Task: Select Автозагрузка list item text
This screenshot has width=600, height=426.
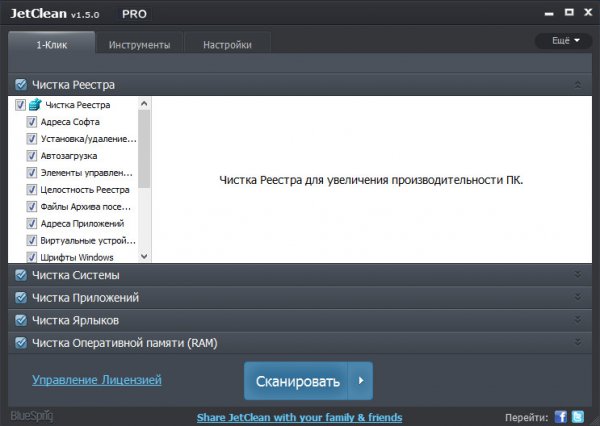Action: pos(69,156)
